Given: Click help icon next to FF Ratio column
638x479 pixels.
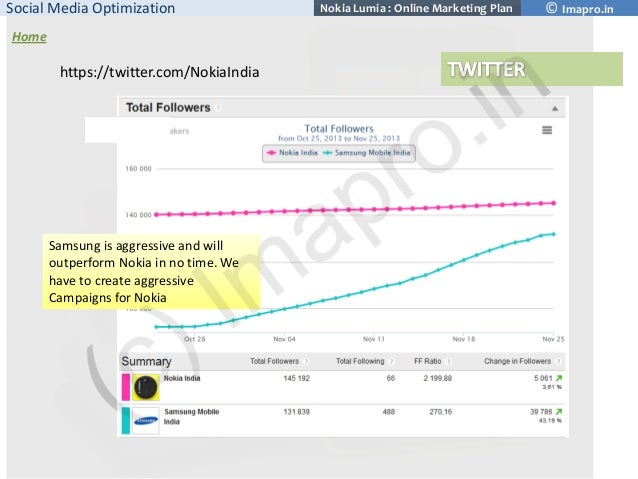Looking at the screenshot, I should coord(448,361).
